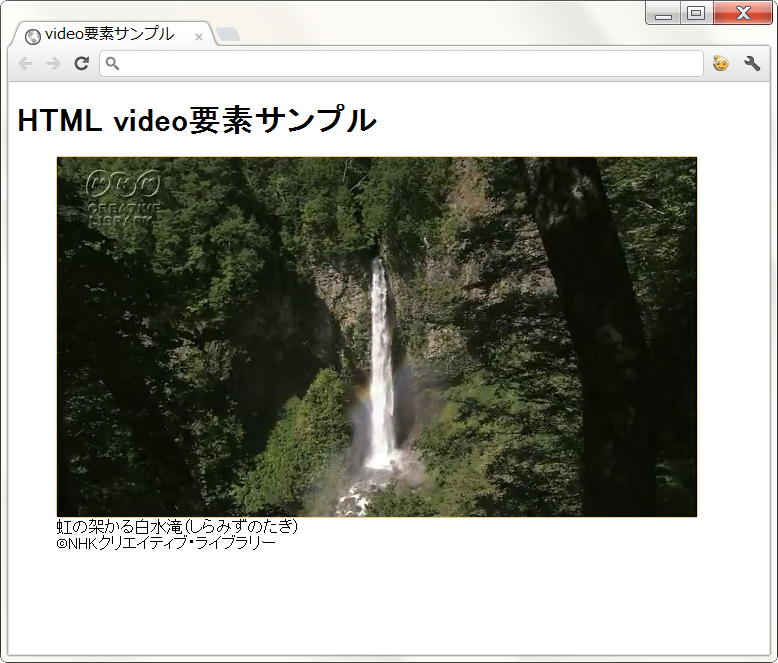The height and width of the screenshot is (663, 778).
Task: Open the face extension icon
Action: [x=720, y=64]
